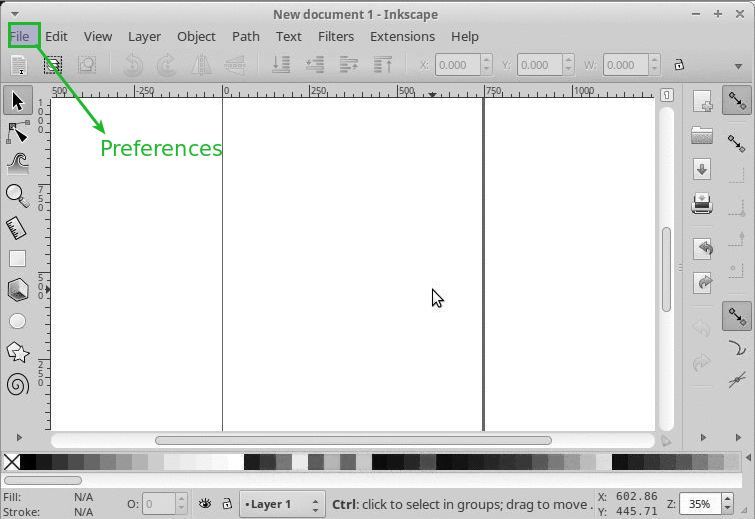Toggle snap to paths curve icon
The image size is (755, 519).
click(x=737, y=347)
